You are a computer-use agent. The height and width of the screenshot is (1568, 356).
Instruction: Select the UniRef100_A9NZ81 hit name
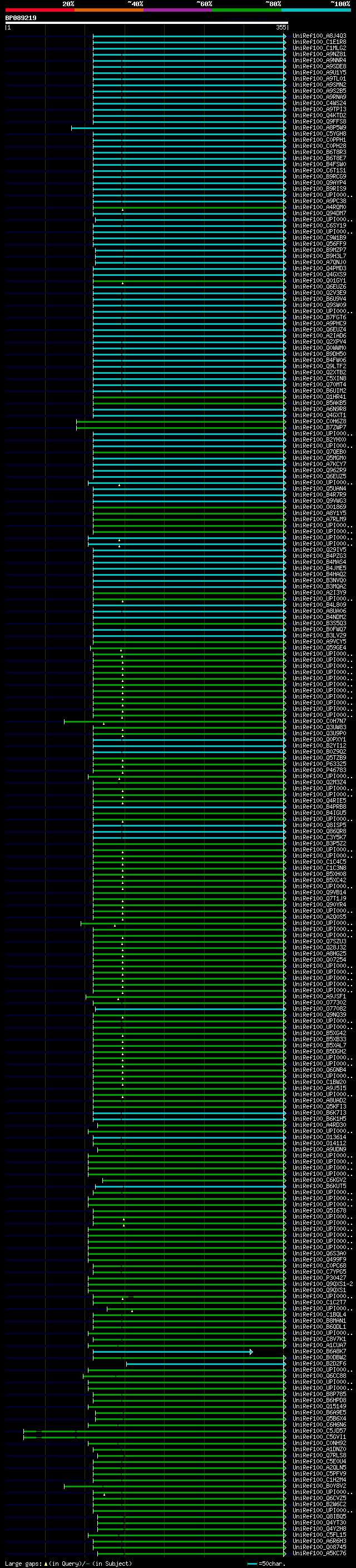(x=319, y=54)
